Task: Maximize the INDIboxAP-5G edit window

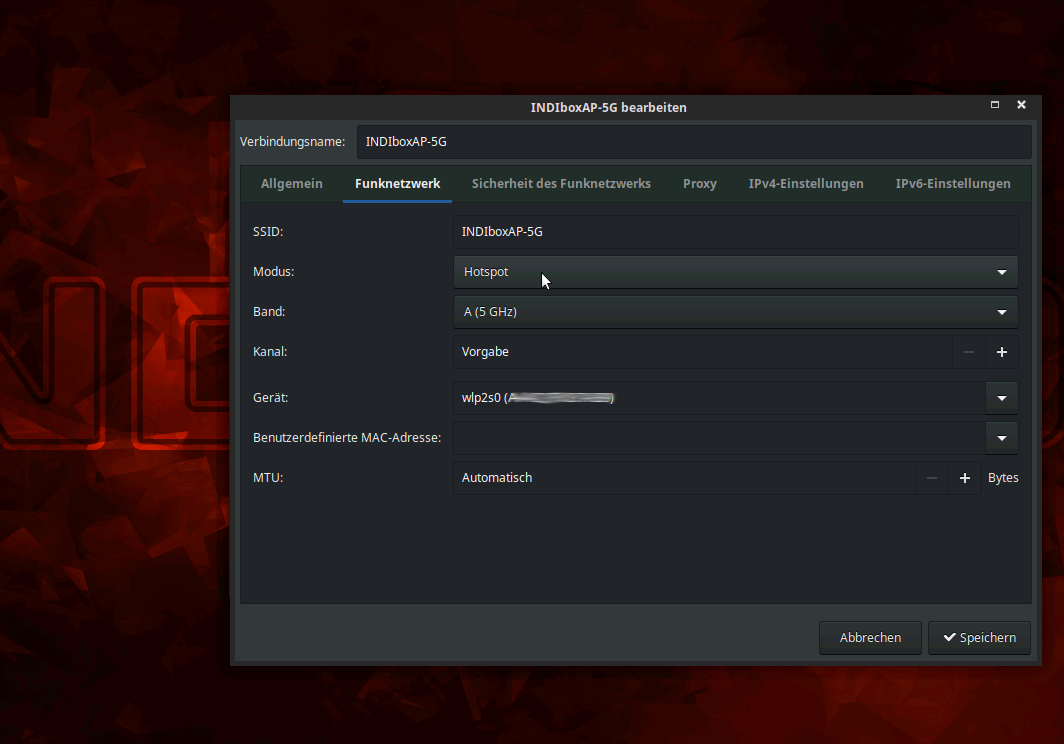Action: point(995,105)
